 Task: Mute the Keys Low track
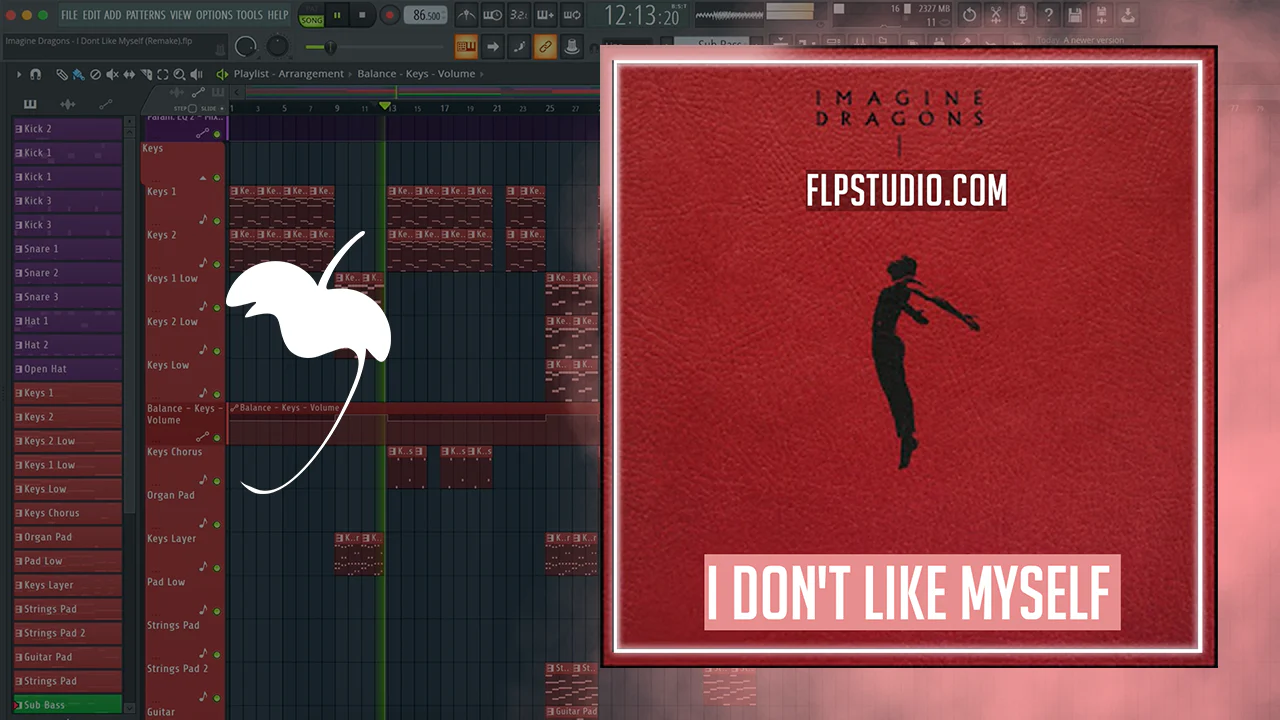point(217,394)
